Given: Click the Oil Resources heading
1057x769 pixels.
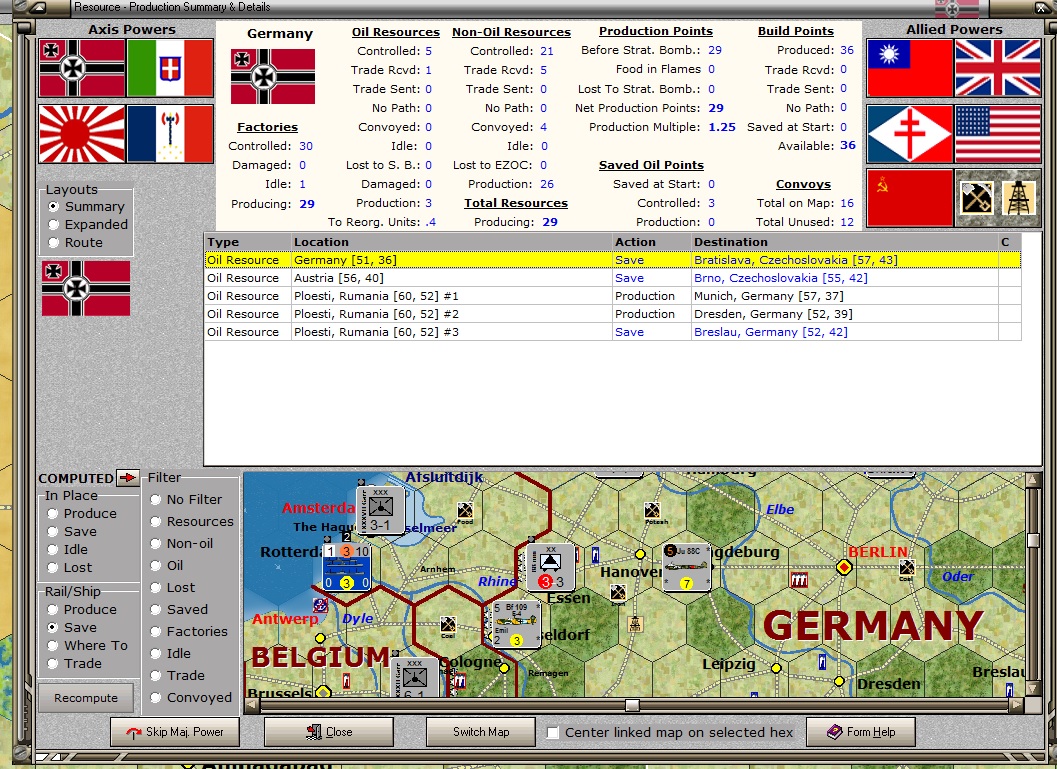Looking at the screenshot, I should (x=396, y=32).
